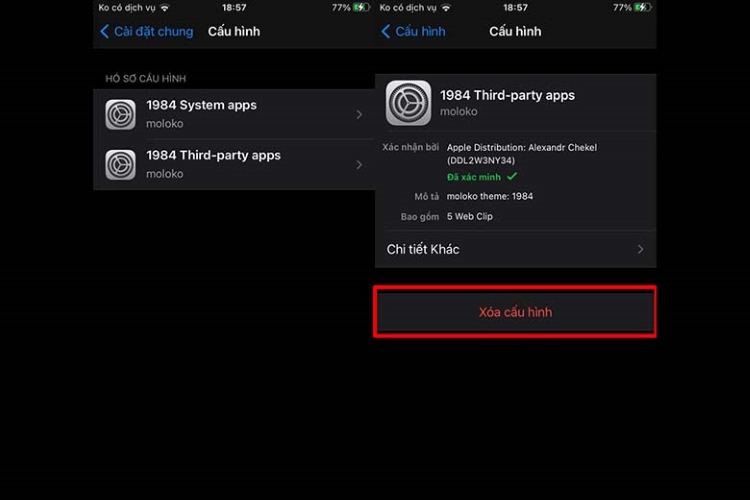Tap the 1984 Third-party apps list icon
Viewport: 750px width, 500px height.
coord(121,165)
